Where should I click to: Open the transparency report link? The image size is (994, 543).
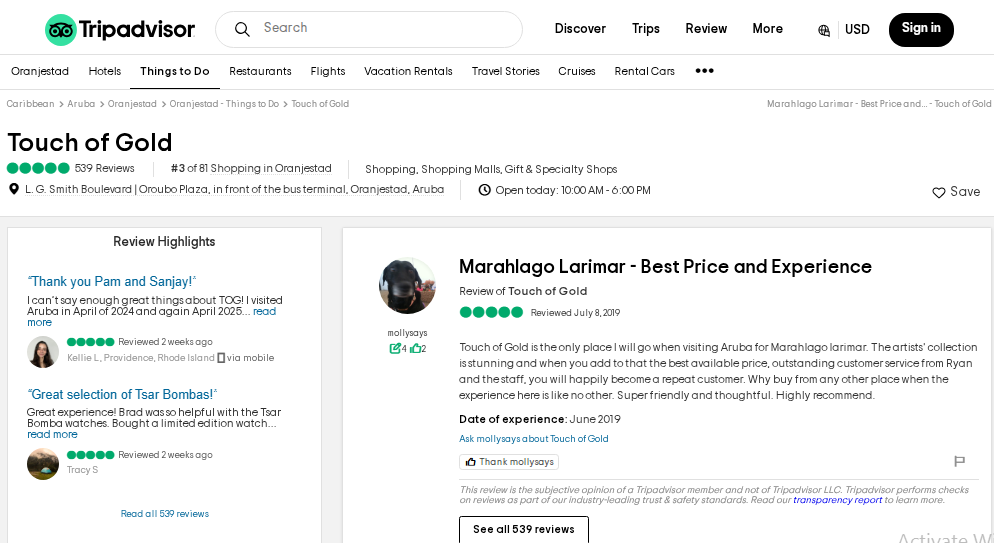click(837, 500)
